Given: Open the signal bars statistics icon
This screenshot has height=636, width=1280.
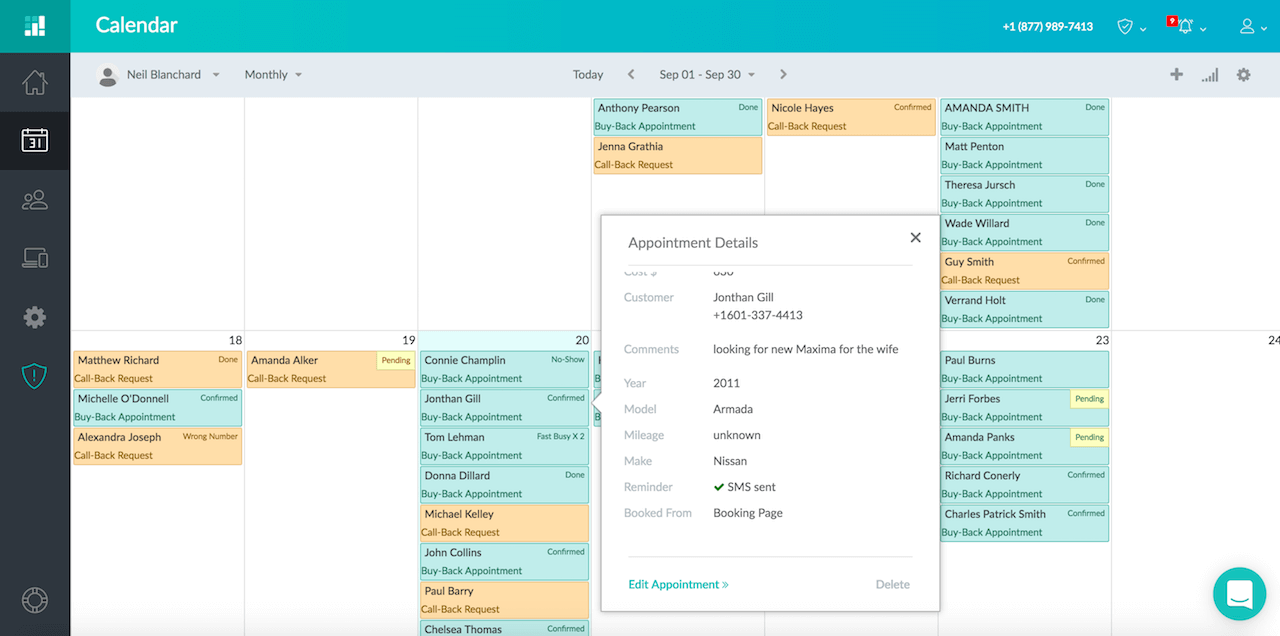Looking at the screenshot, I should pos(1210,75).
